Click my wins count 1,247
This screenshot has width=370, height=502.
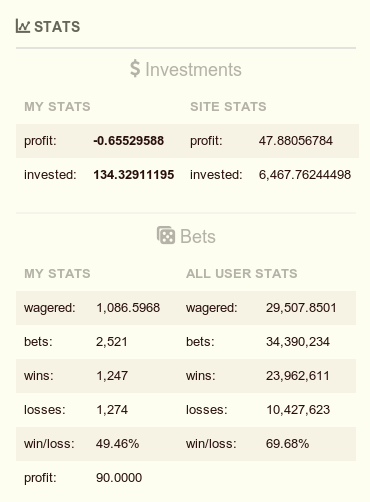pyautogui.click(x=112, y=376)
